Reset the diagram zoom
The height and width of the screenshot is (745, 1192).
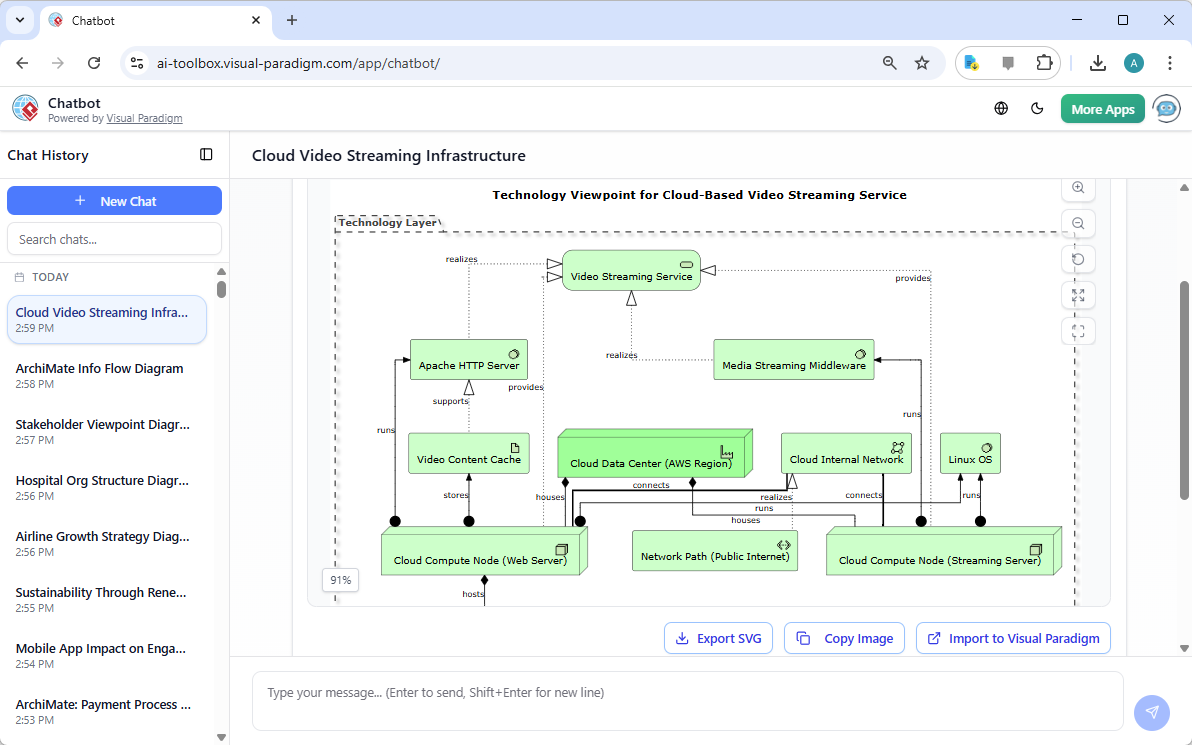pyautogui.click(x=1078, y=259)
